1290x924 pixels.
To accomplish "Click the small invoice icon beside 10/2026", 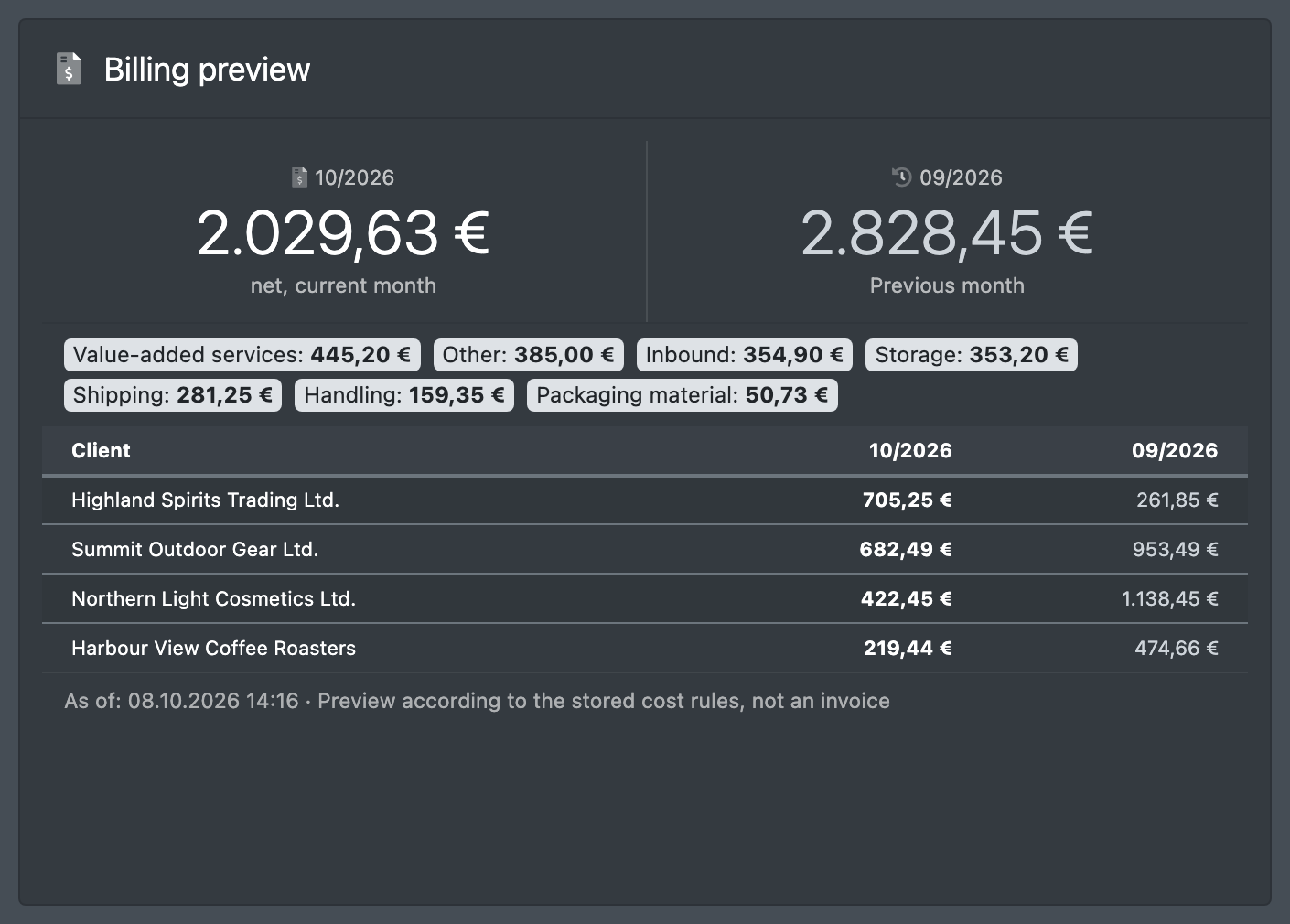I will (x=299, y=177).
